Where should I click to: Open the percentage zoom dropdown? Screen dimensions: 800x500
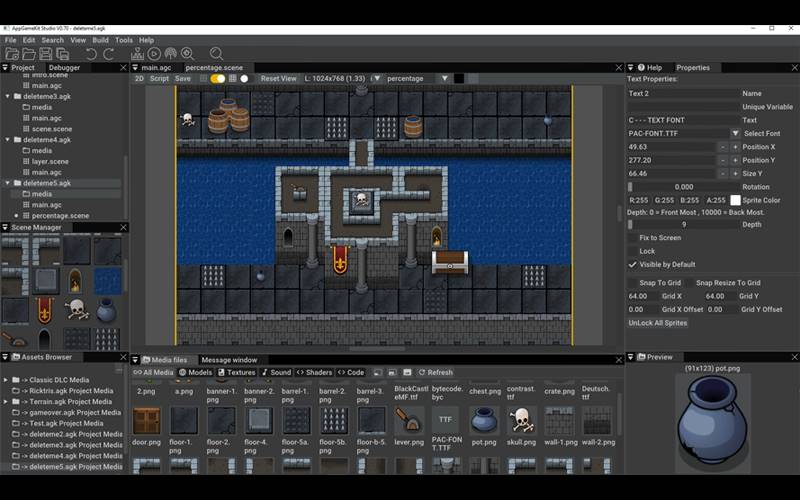[x=444, y=78]
